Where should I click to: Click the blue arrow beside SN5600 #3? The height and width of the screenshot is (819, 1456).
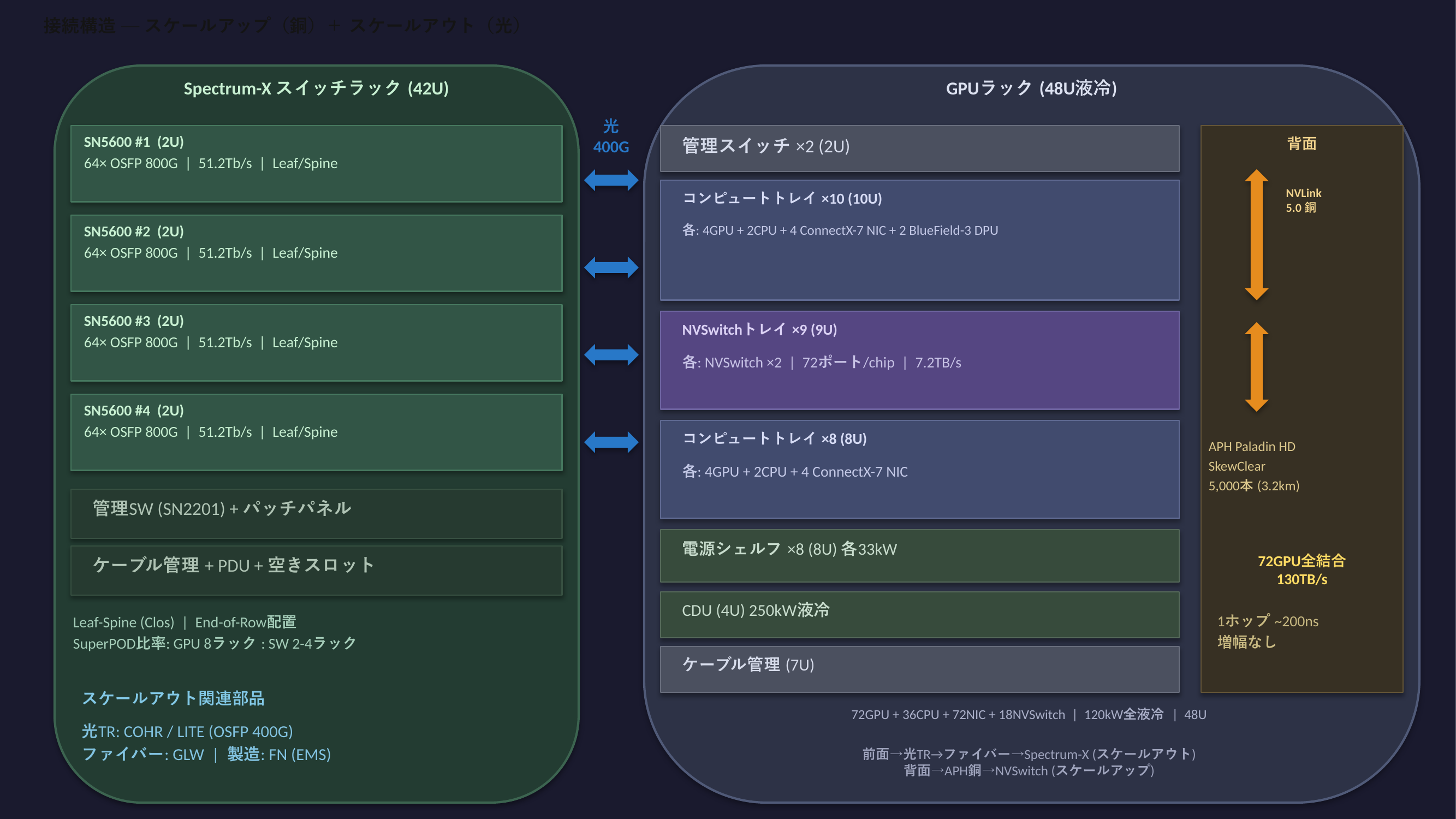(x=611, y=355)
